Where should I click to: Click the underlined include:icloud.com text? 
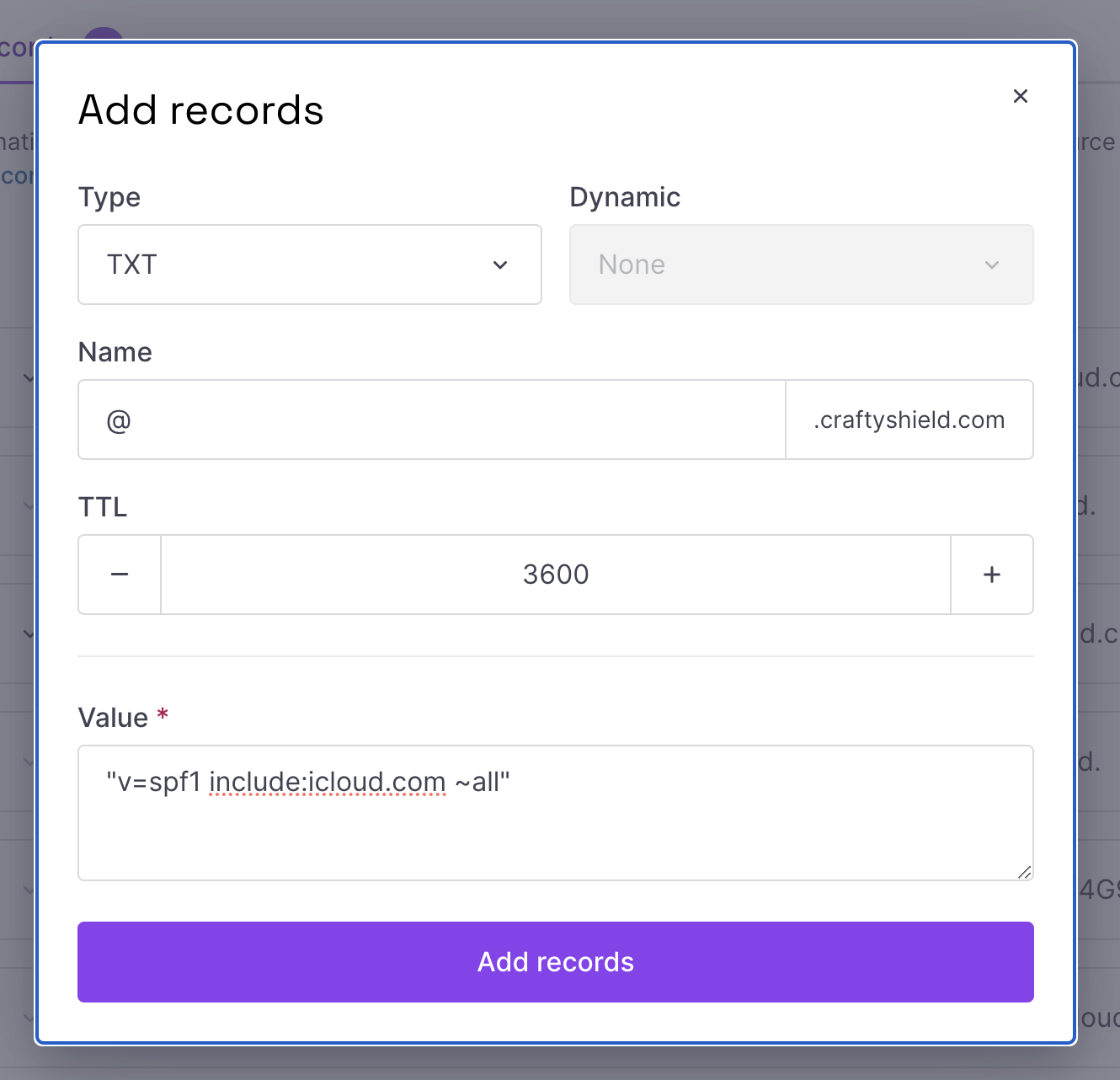(327, 783)
